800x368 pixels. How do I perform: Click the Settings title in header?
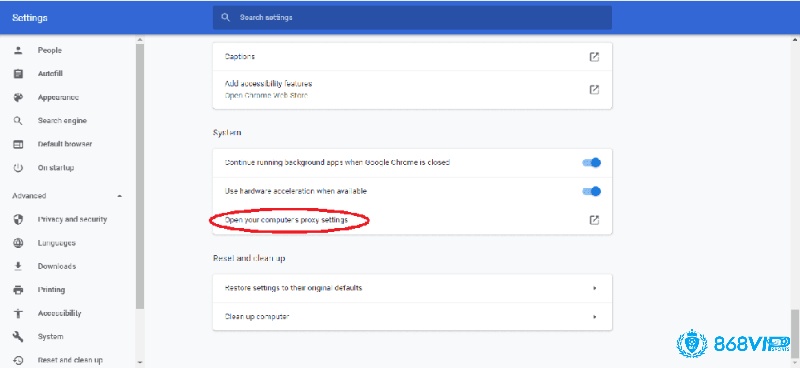point(30,18)
